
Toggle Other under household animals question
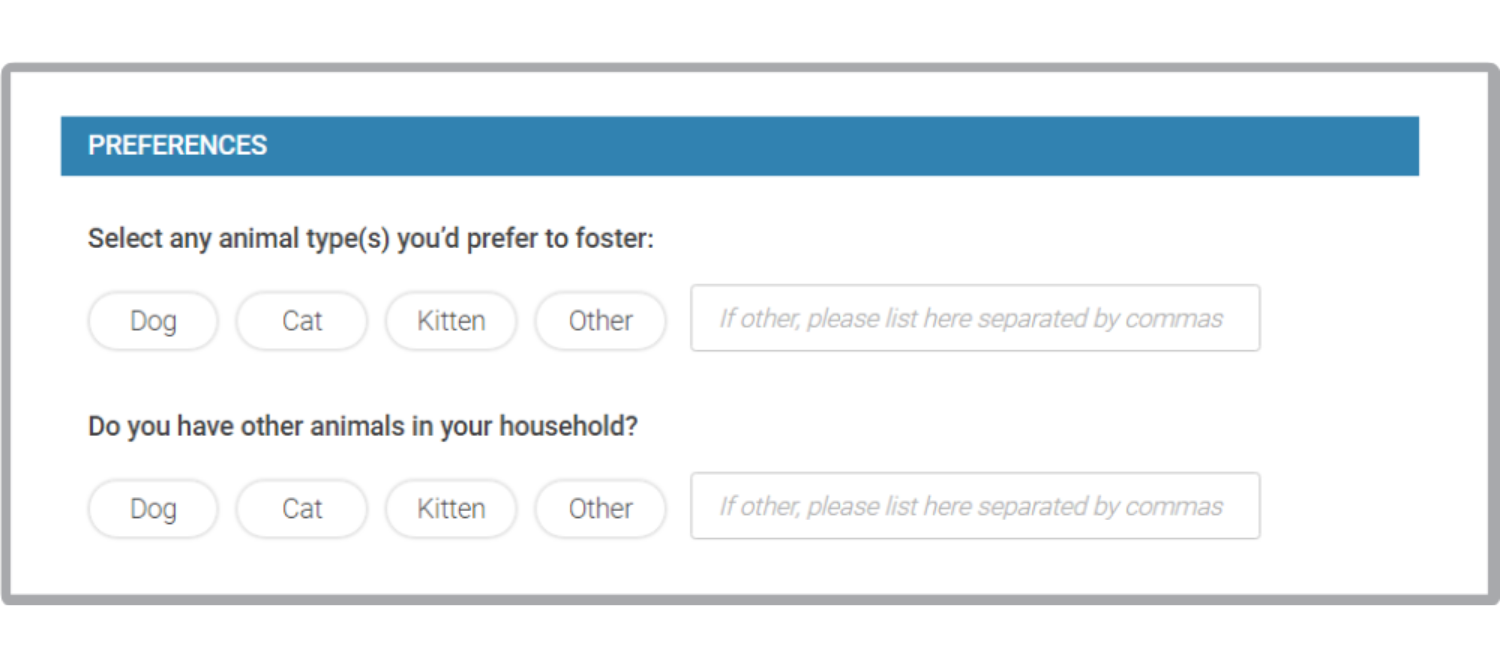(600, 509)
